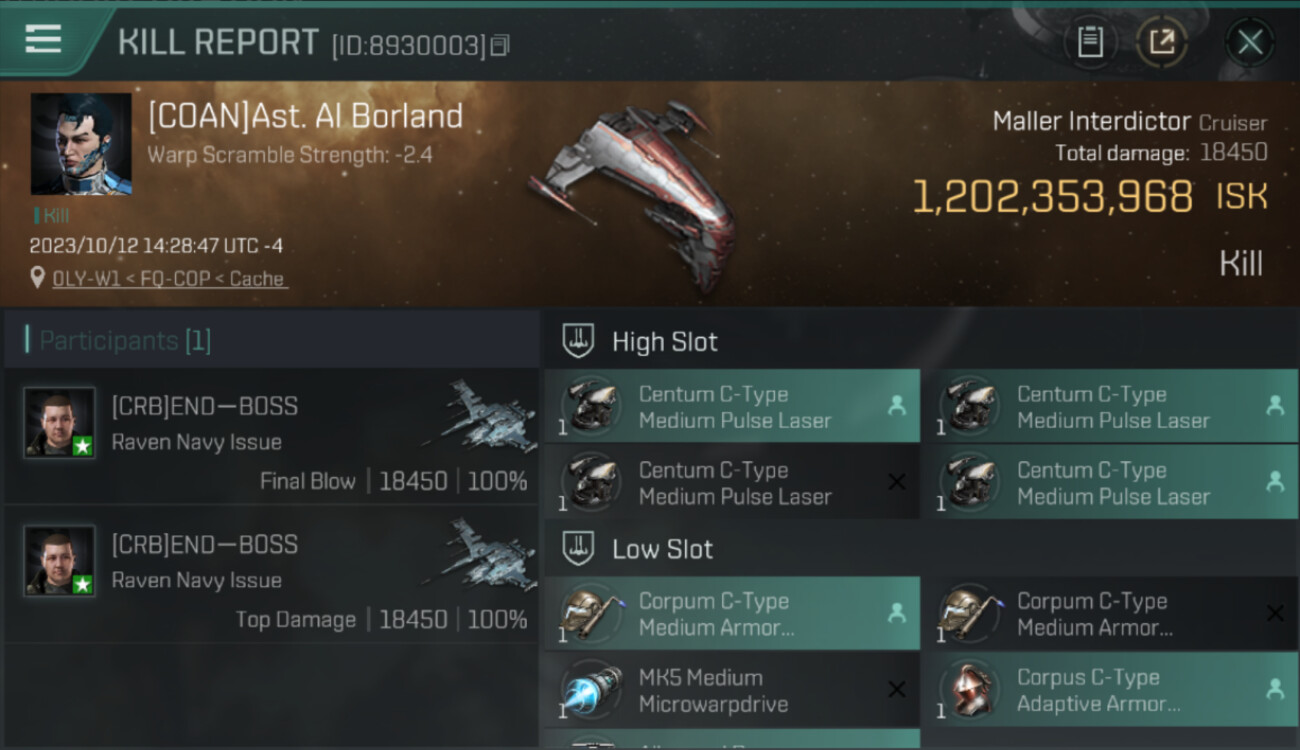Click the MK5 Medium Microwarpdrive icon

pos(591,691)
